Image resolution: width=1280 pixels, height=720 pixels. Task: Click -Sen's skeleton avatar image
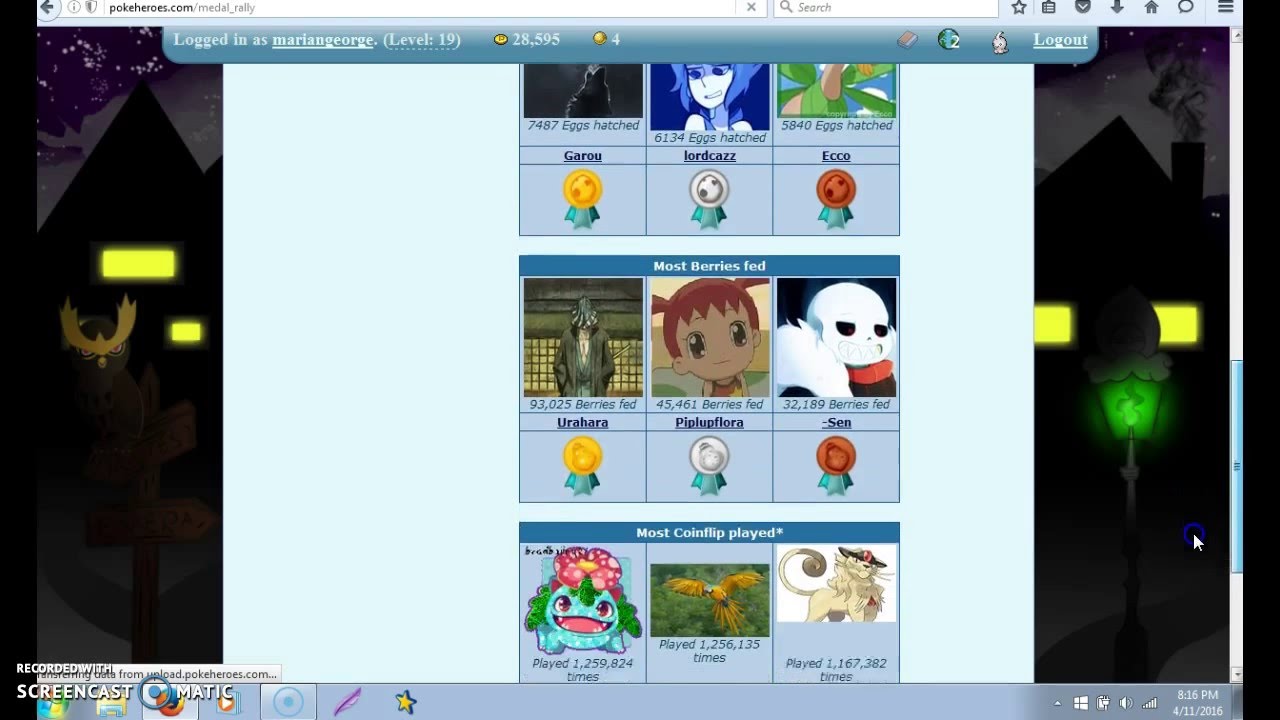[837, 337]
